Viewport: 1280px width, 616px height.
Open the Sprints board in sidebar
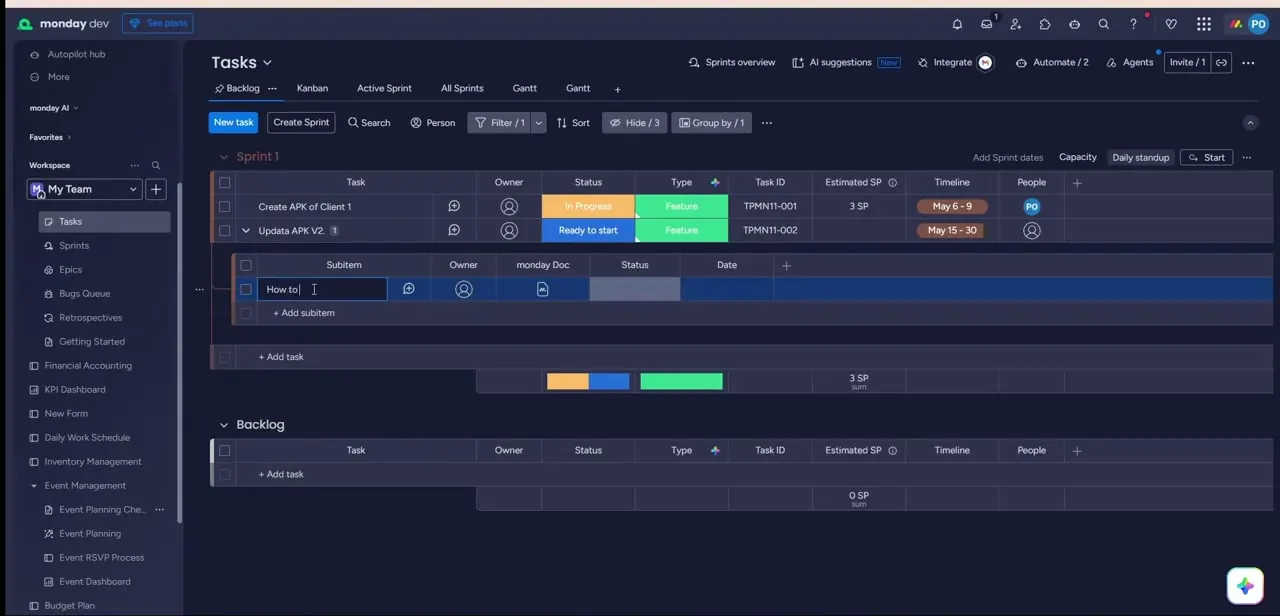click(74, 246)
